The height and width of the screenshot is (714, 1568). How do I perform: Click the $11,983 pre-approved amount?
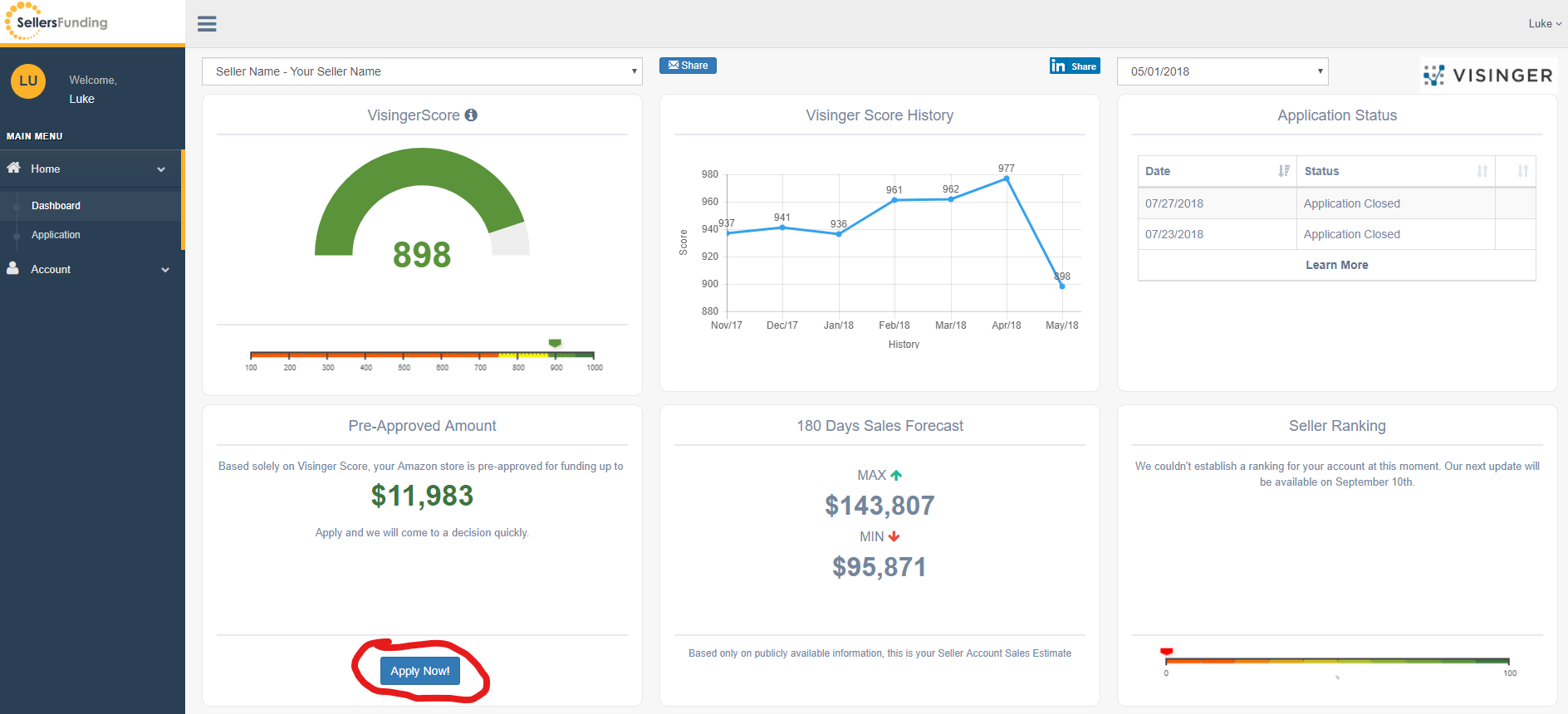click(x=422, y=496)
